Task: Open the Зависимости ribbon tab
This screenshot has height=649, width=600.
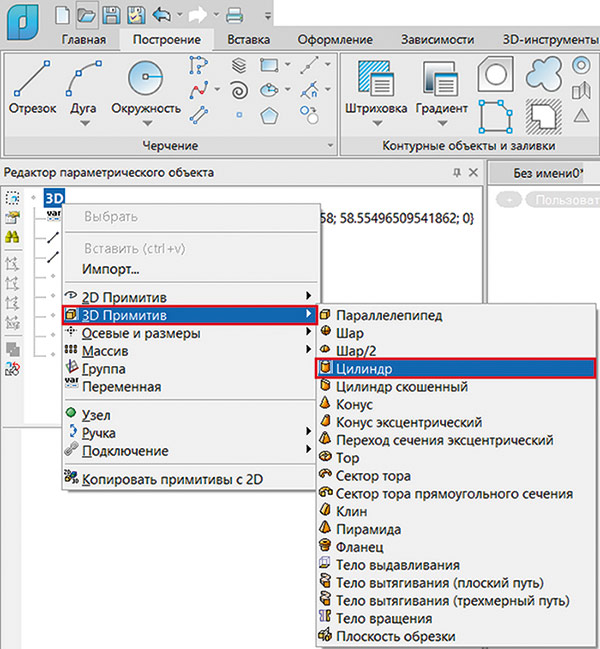Action: (437, 40)
